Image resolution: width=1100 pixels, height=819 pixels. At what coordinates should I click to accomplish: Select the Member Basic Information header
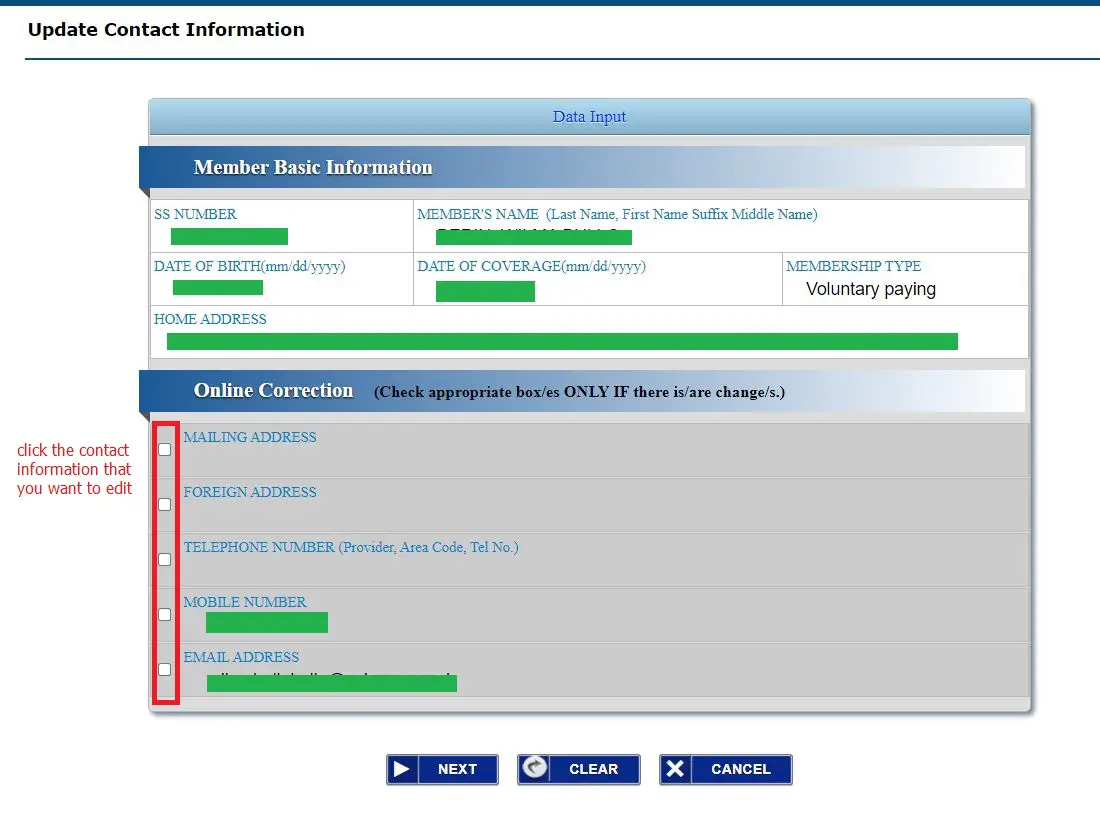pyautogui.click(x=313, y=166)
